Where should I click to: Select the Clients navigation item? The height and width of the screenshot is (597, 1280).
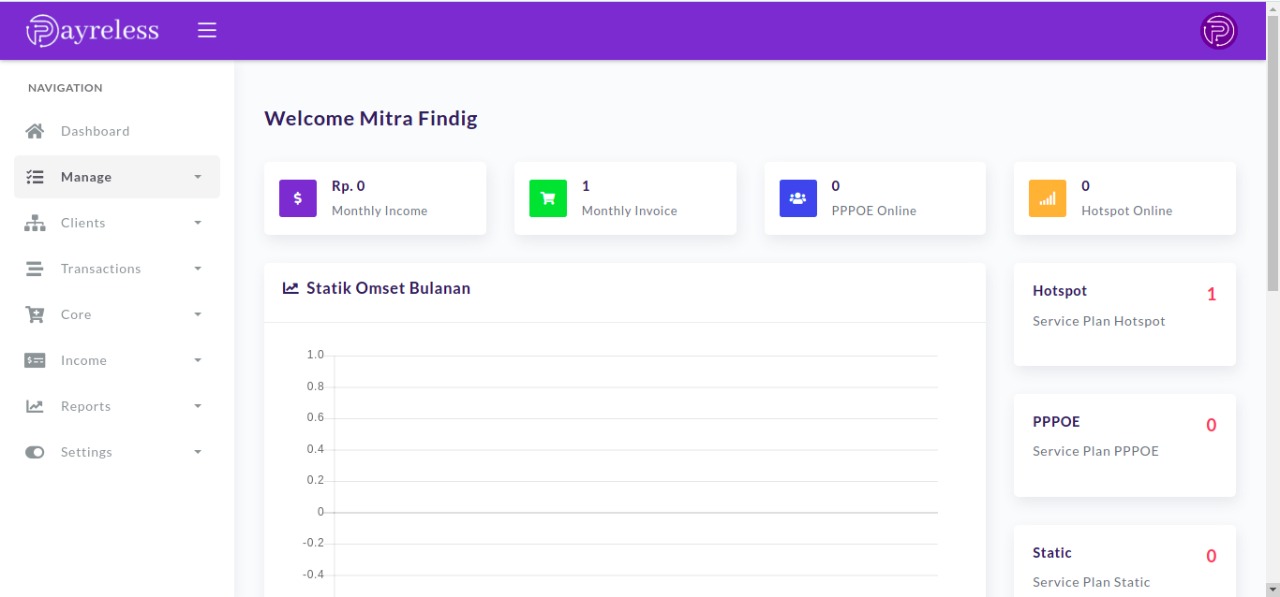(x=117, y=223)
